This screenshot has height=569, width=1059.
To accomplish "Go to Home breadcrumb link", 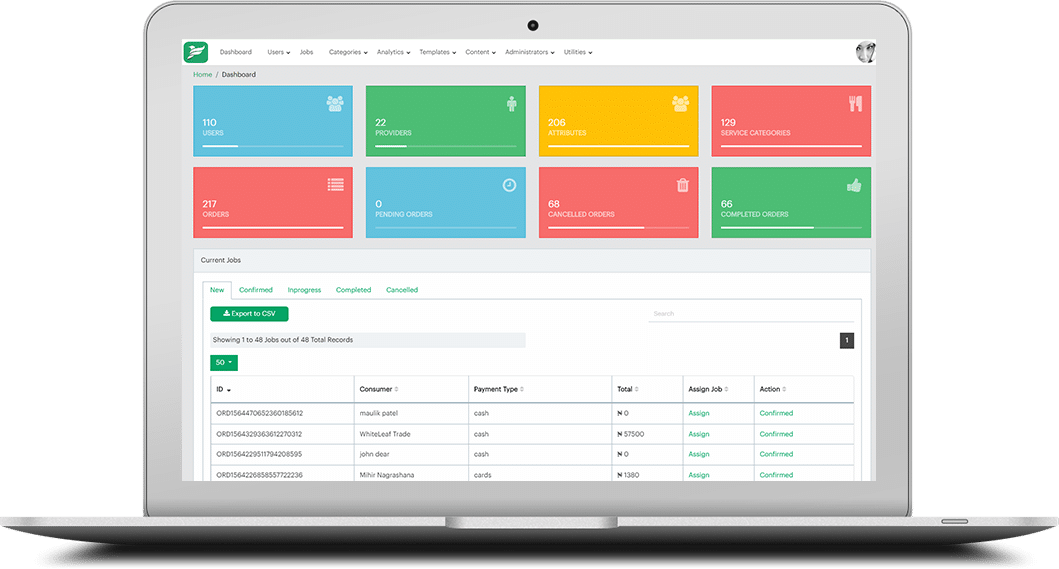I will click(x=203, y=74).
